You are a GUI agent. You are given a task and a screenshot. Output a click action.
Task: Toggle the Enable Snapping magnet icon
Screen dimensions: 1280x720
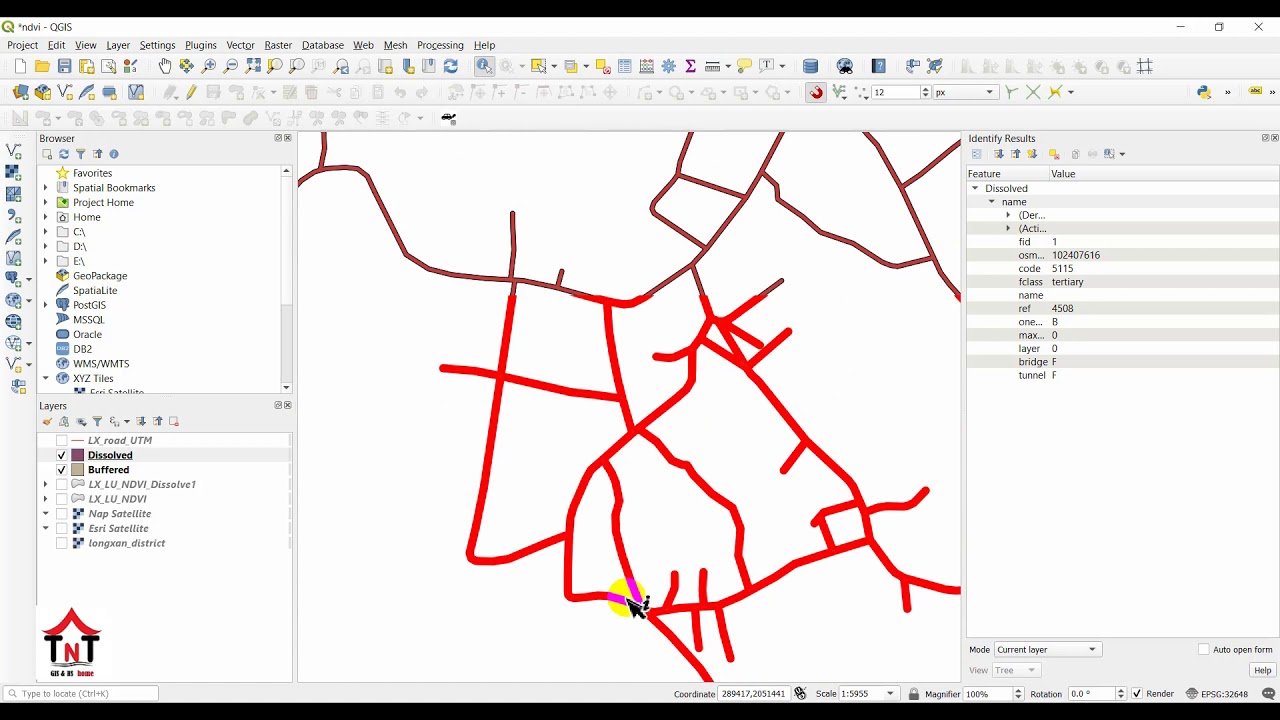(x=817, y=92)
